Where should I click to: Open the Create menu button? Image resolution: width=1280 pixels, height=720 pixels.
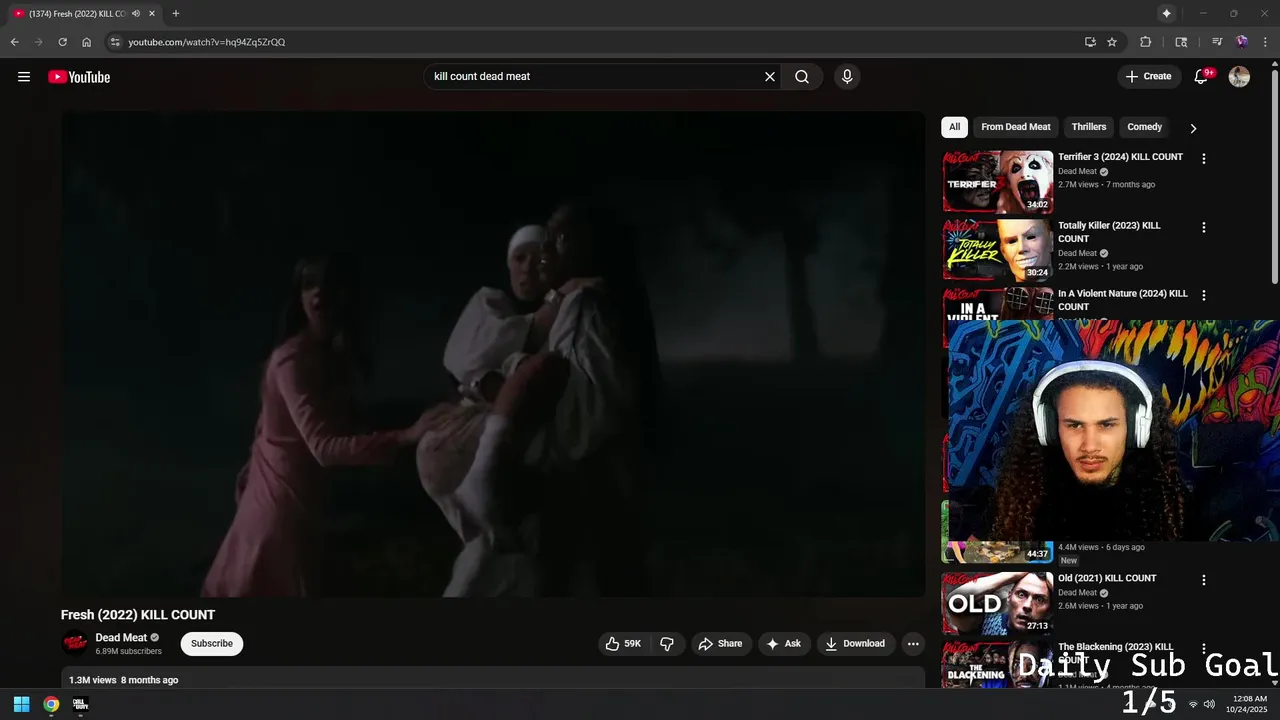(x=1148, y=76)
